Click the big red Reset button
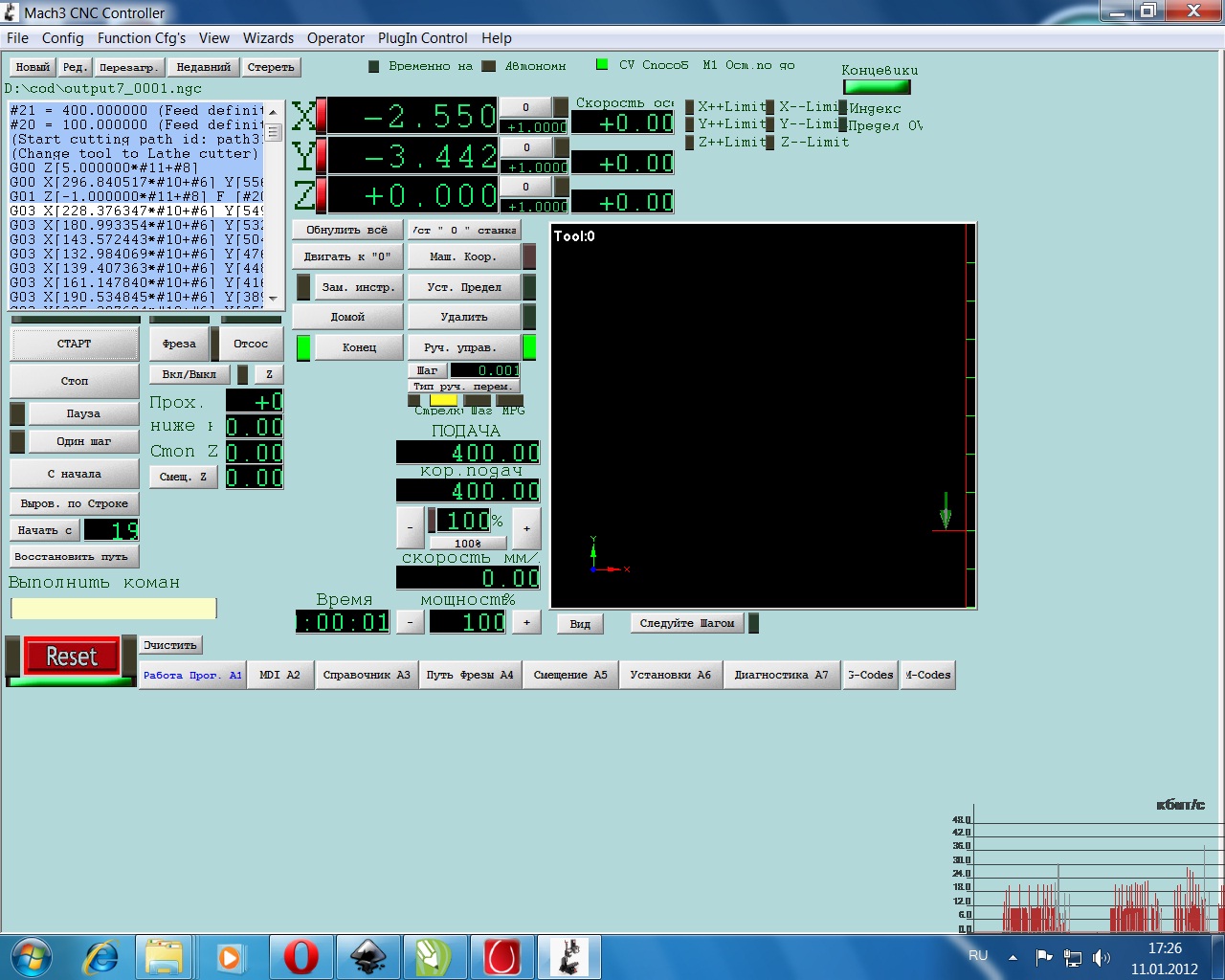 (72, 657)
